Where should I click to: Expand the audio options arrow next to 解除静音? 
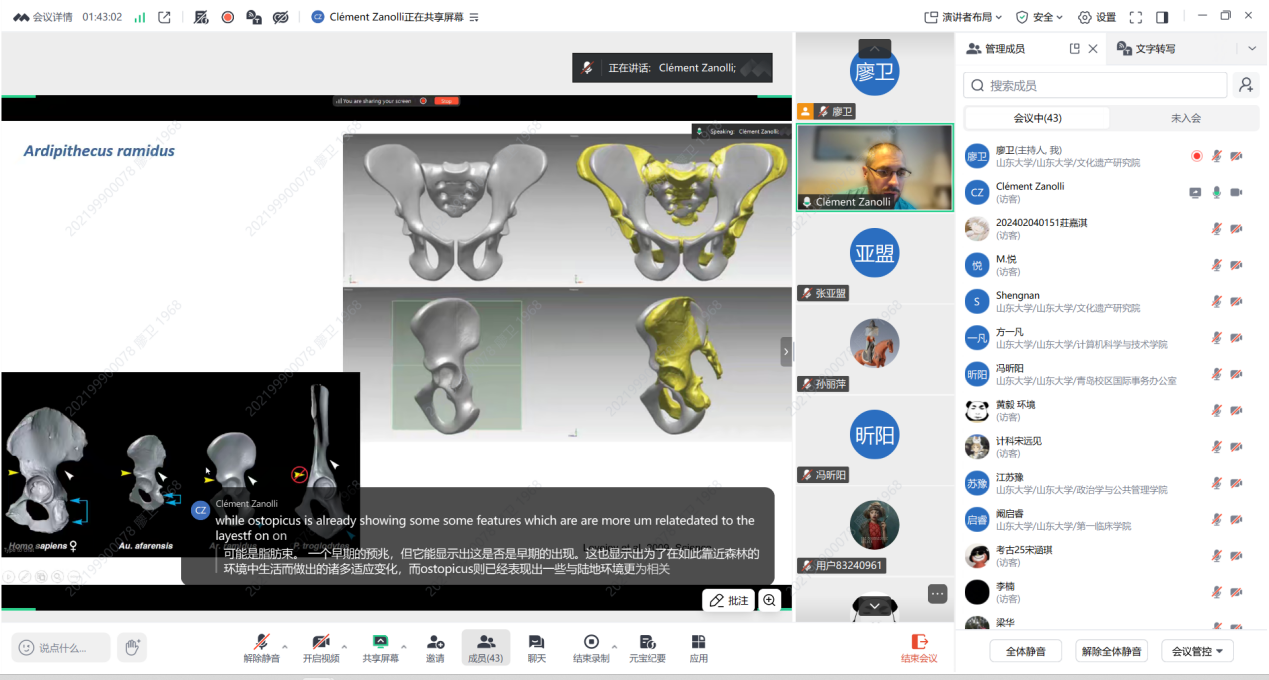(285, 646)
